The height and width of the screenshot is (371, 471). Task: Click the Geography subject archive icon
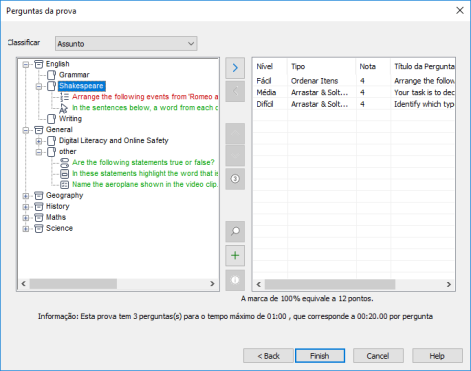click(x=39, y=196)
